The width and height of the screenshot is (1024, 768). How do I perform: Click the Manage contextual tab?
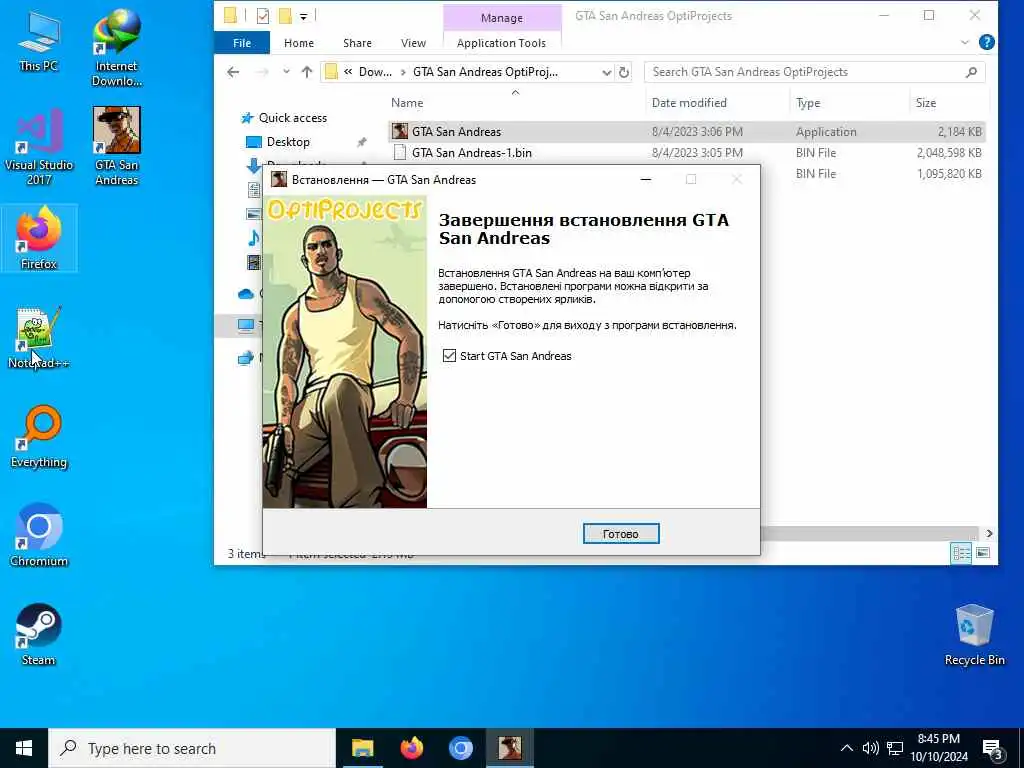coord(502,18)
